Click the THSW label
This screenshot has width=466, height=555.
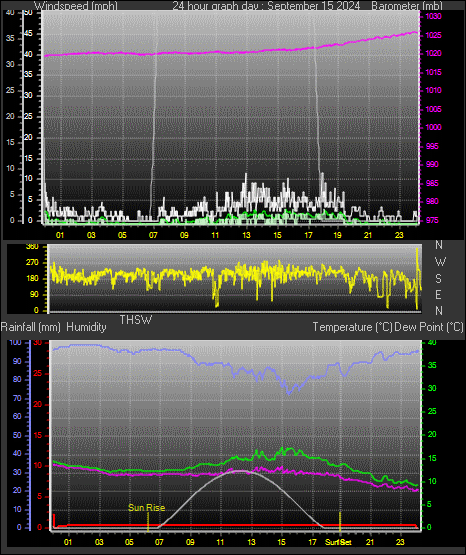tap(136, 320)
